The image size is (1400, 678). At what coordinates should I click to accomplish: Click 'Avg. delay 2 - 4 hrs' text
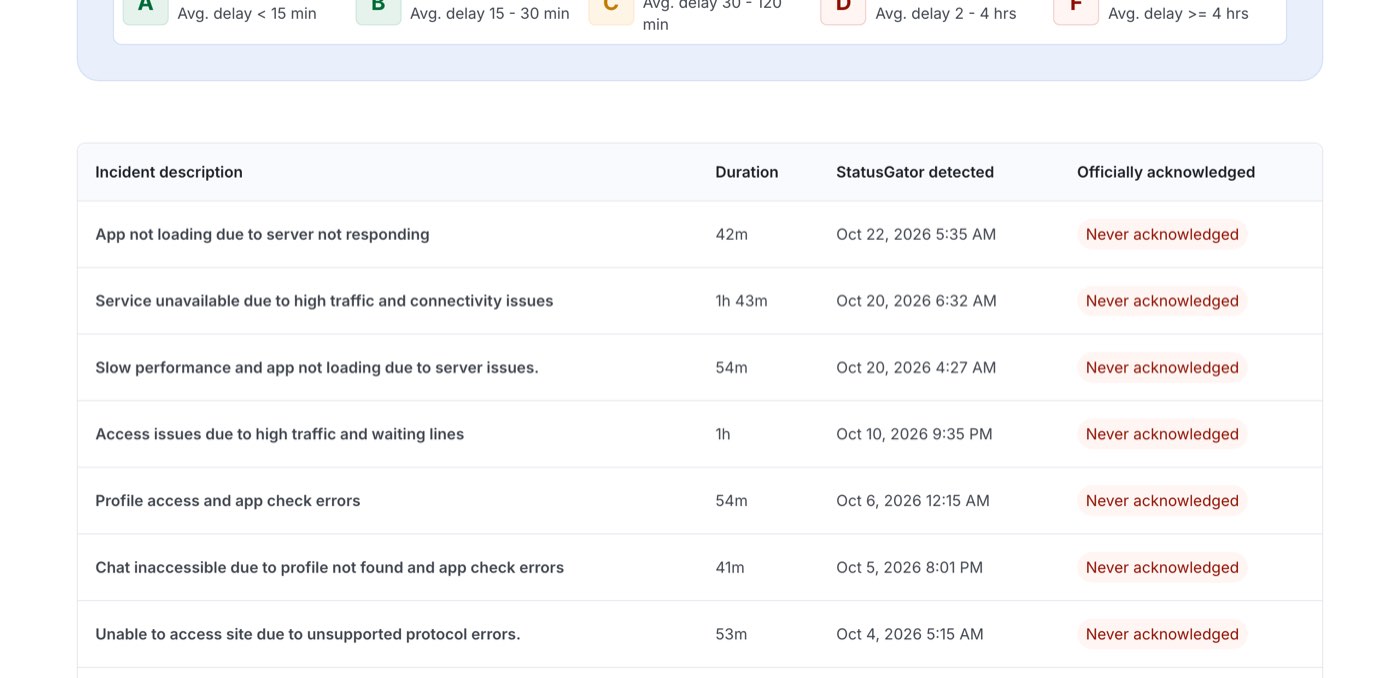pos(946,14)
